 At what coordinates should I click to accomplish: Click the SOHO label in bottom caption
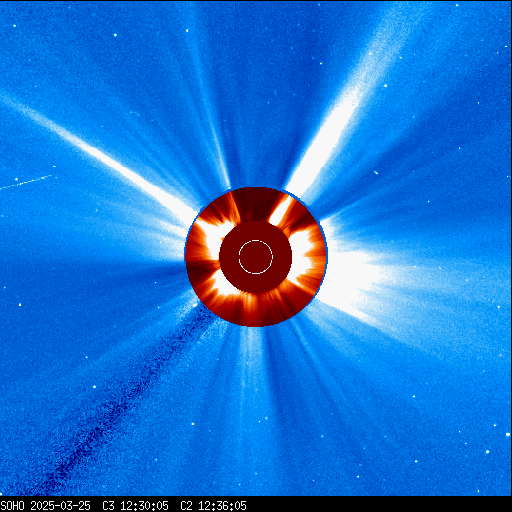coord(12,506)
